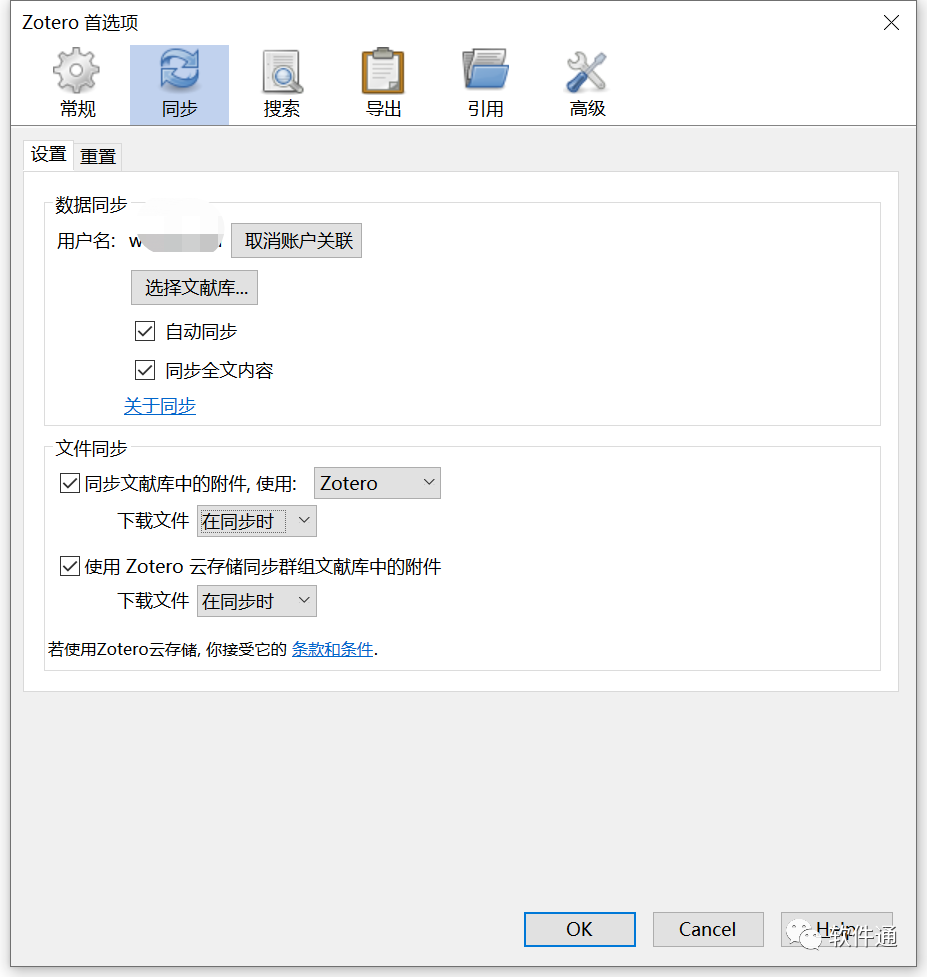Toggle 使用 Zotero 云存储同步群组文献库 checkbox

pyautogui.click(x=70, y=566)
